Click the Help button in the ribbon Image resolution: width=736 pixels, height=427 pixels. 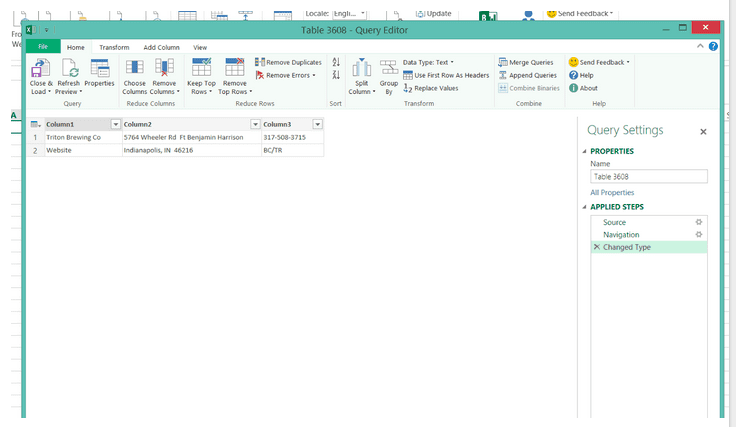(x=581, y=75)
